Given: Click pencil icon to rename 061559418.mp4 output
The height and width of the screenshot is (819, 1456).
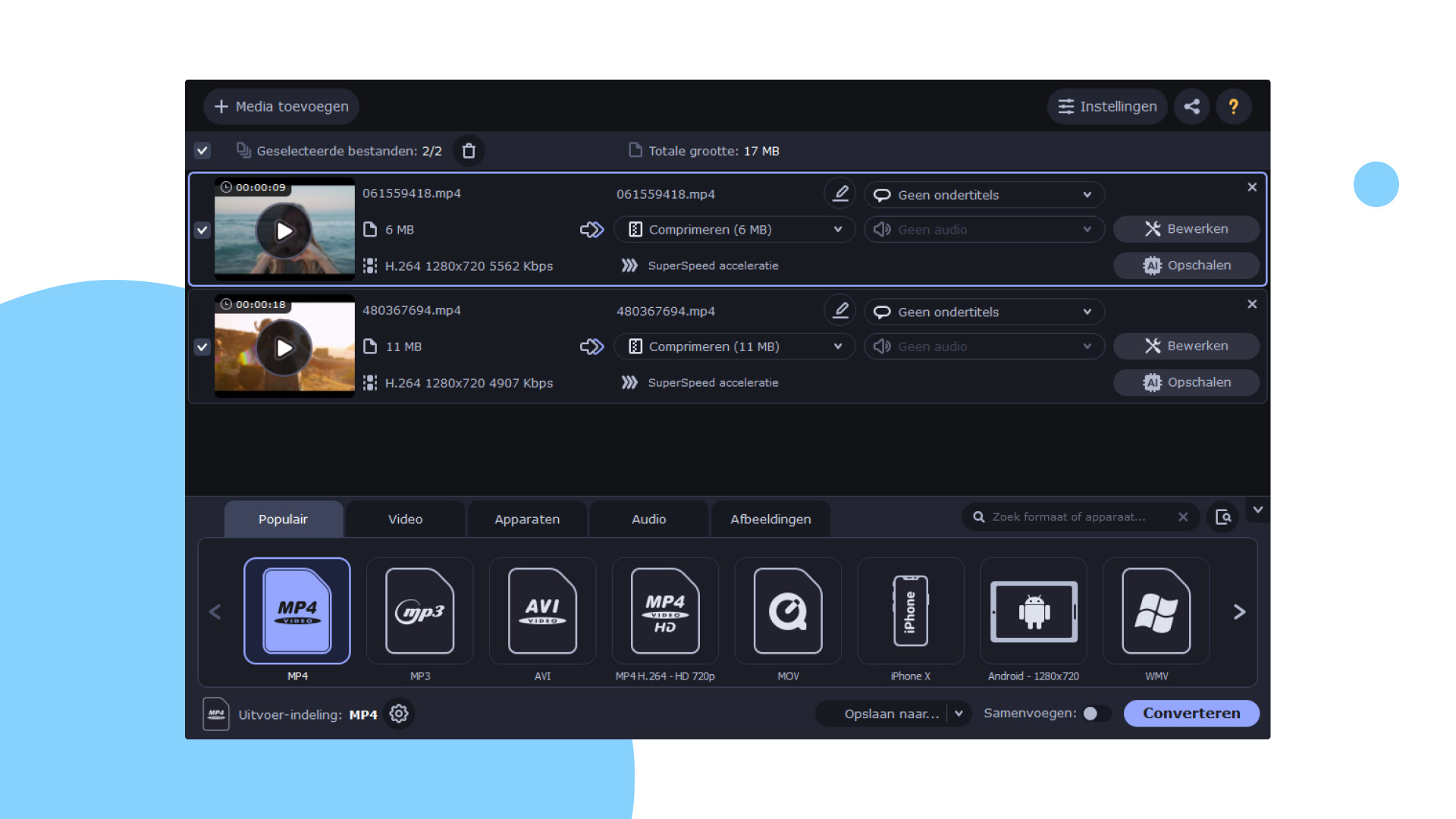Looking at the screenshot, I should [840, 194].
